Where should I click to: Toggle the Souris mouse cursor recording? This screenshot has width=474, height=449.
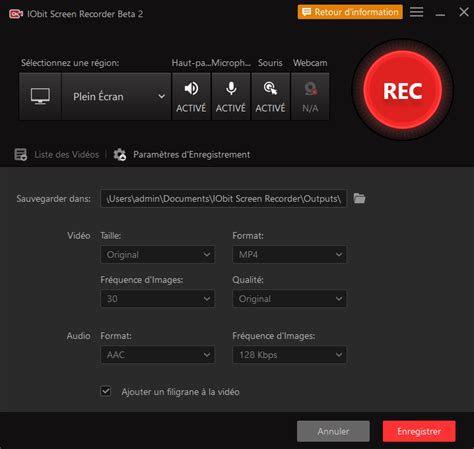270,96
